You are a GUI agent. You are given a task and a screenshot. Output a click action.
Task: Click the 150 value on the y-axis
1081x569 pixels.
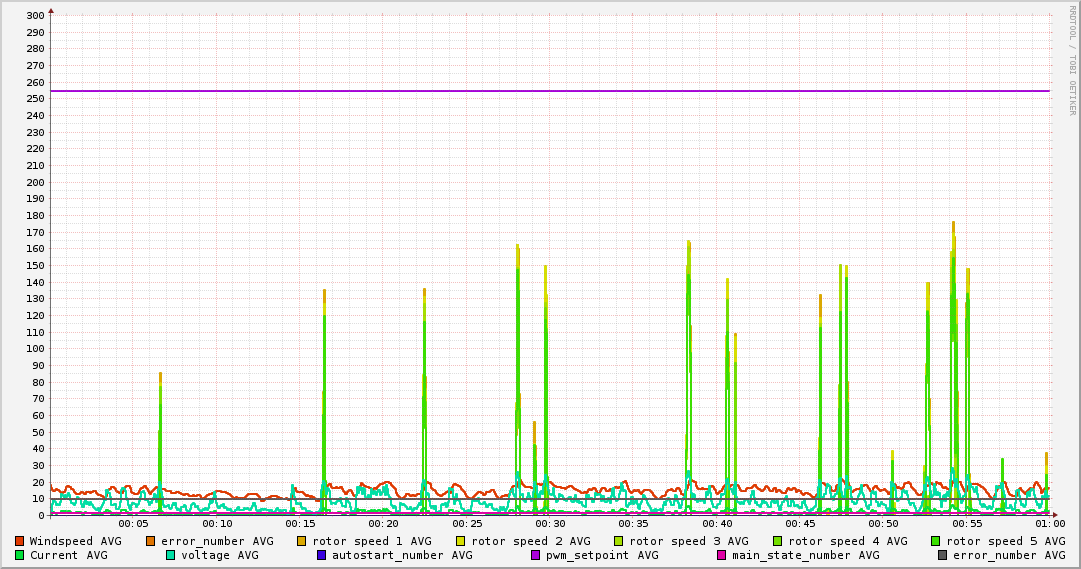click(x=34, y=266)
